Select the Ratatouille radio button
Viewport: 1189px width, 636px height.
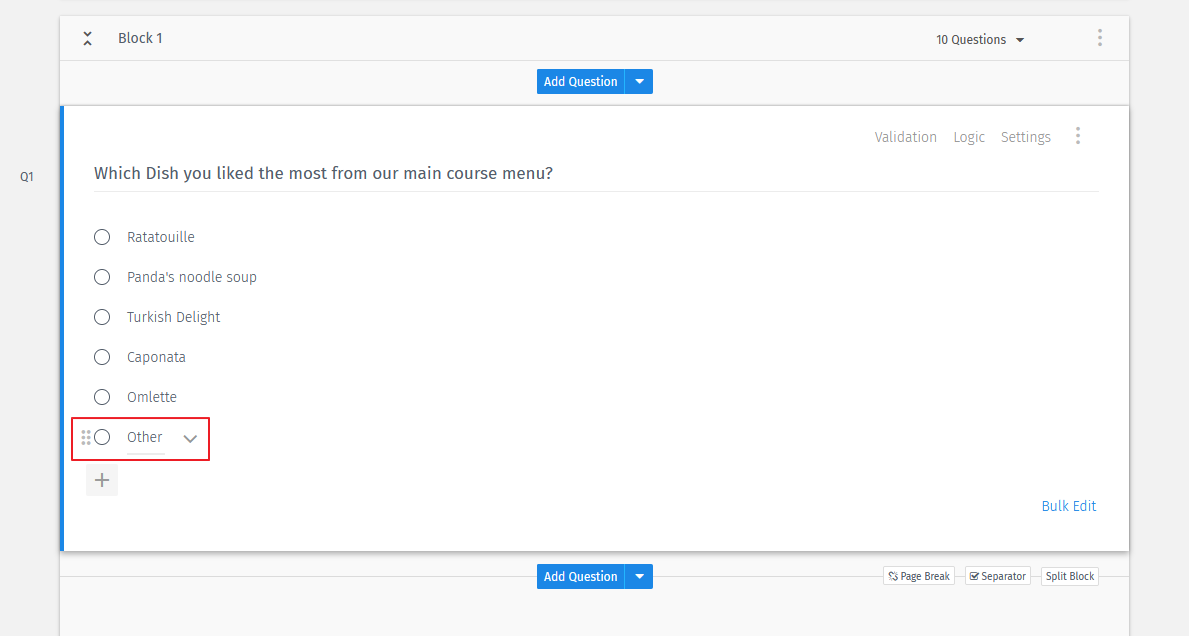pyautogui.click(x=101, y=237)
